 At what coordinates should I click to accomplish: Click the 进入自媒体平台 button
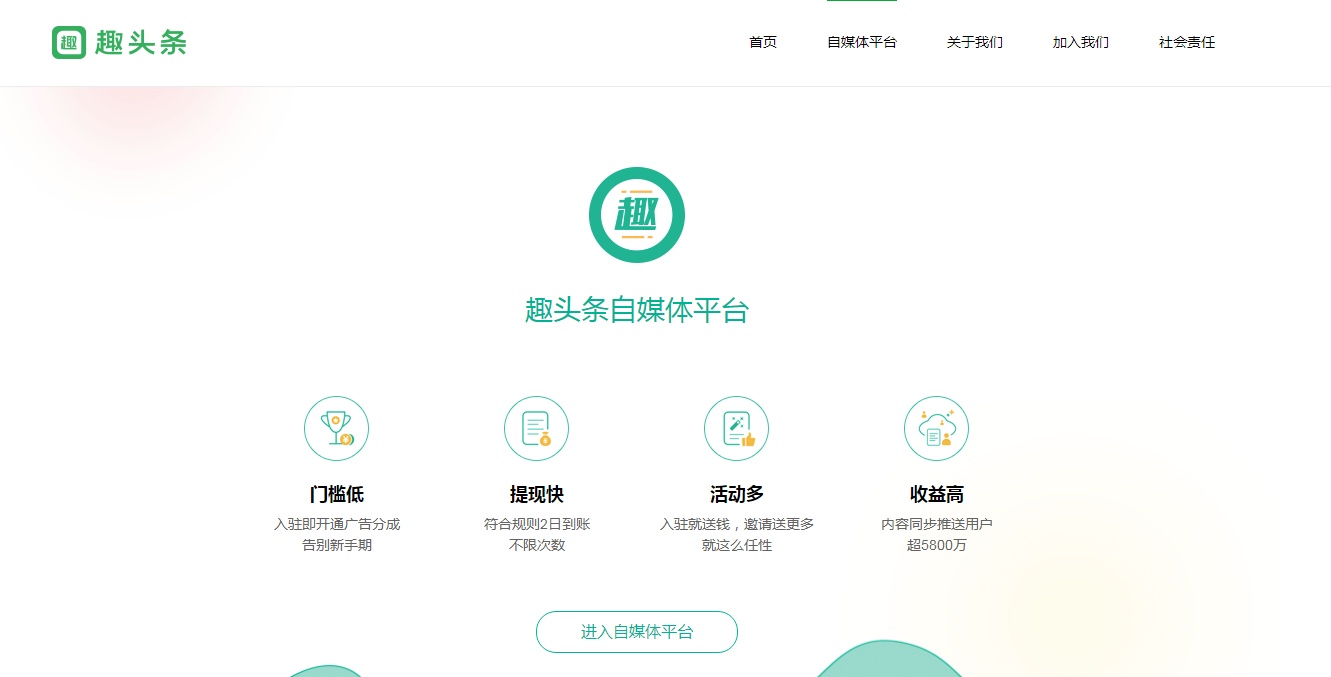coord(637,632)
